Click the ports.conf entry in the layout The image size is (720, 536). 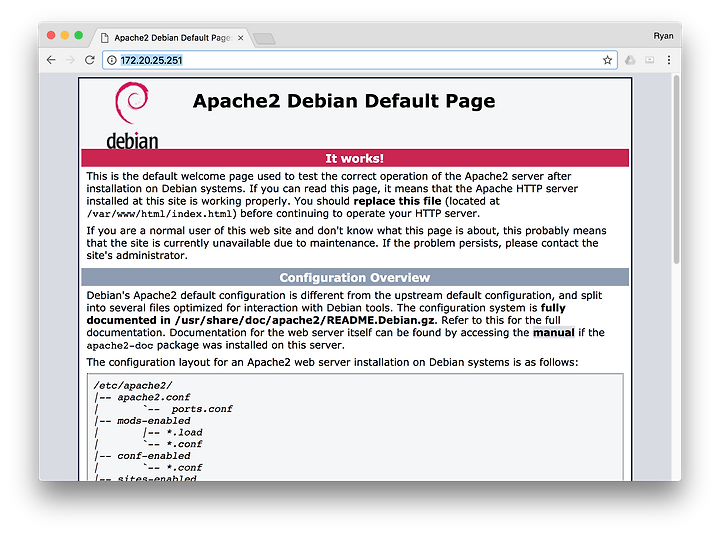tap(202, 409)
